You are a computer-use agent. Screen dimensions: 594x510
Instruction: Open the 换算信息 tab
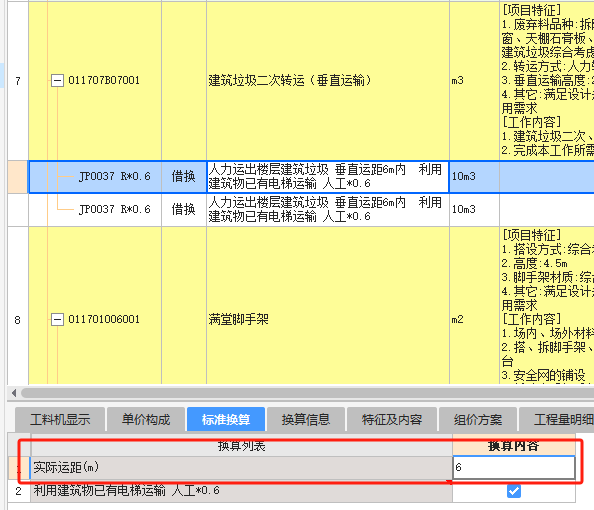tap(306, 419)
